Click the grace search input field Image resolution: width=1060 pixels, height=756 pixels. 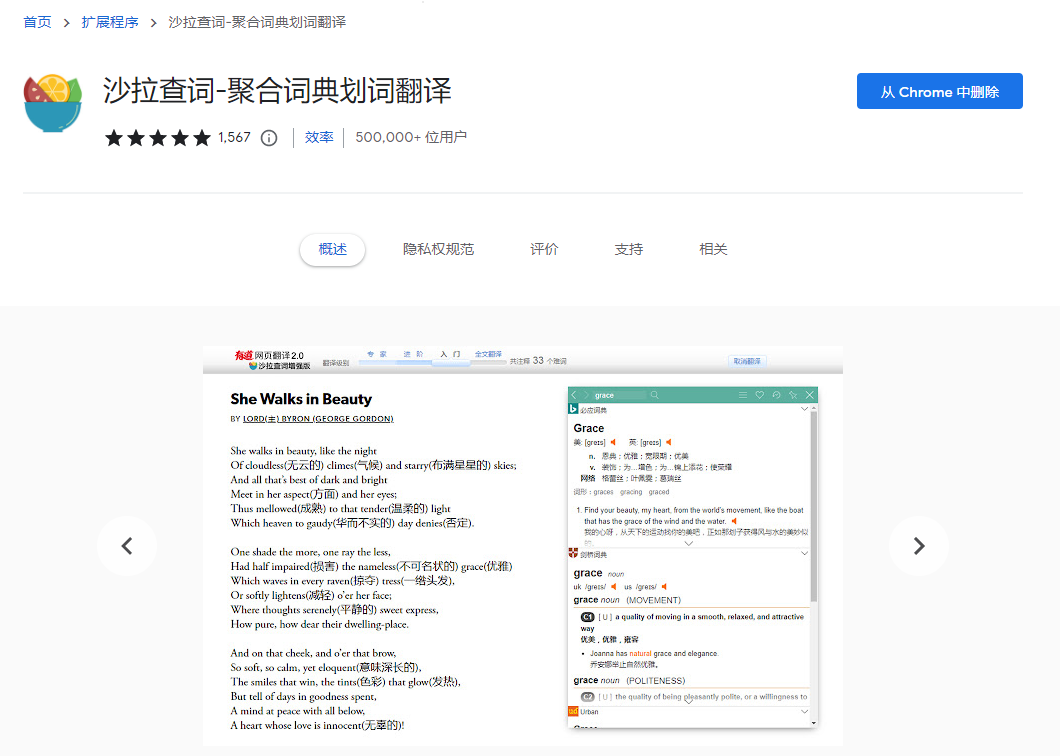coord(619,395)
